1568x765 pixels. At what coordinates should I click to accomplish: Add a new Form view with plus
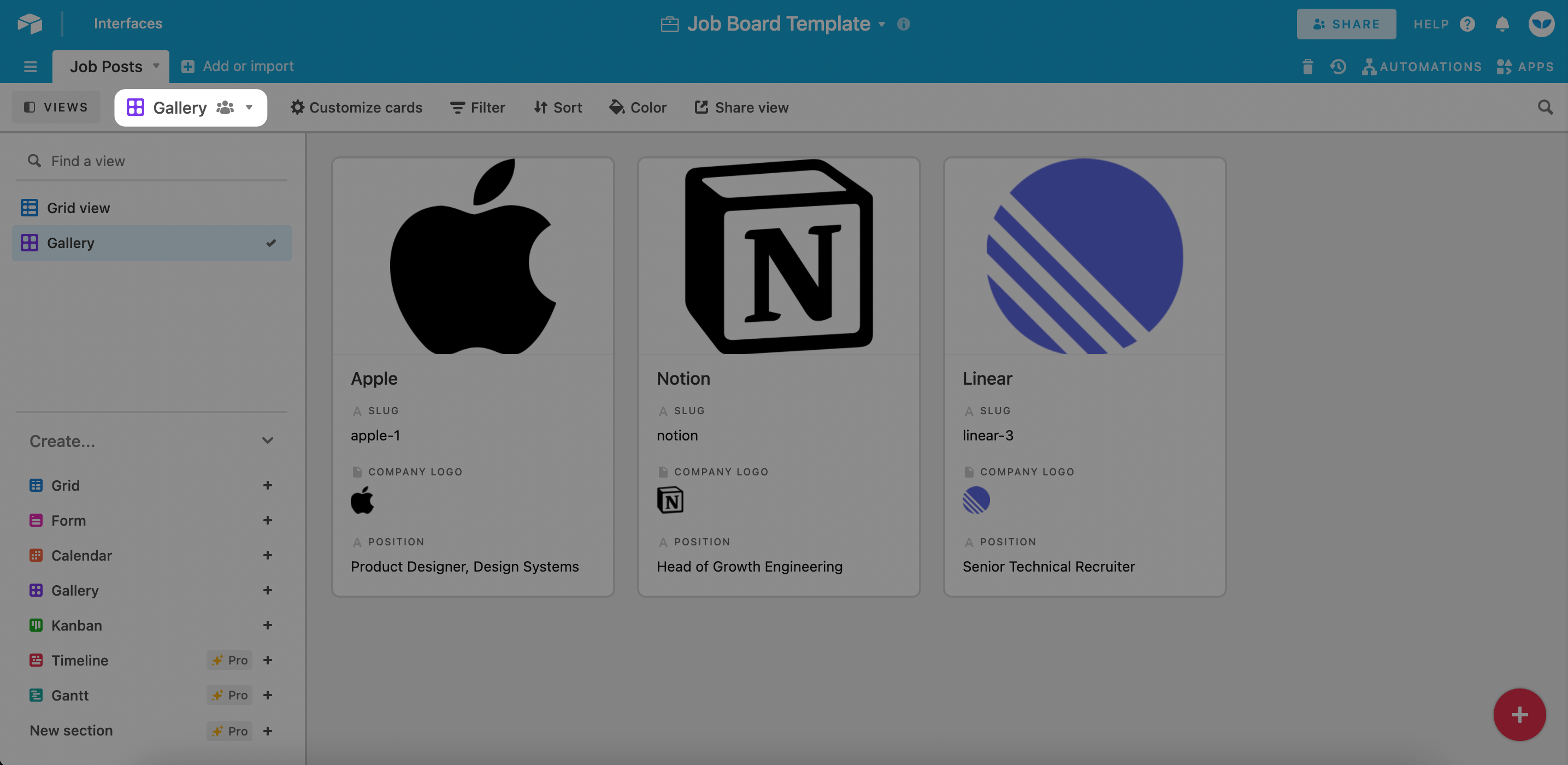[267, 520]
